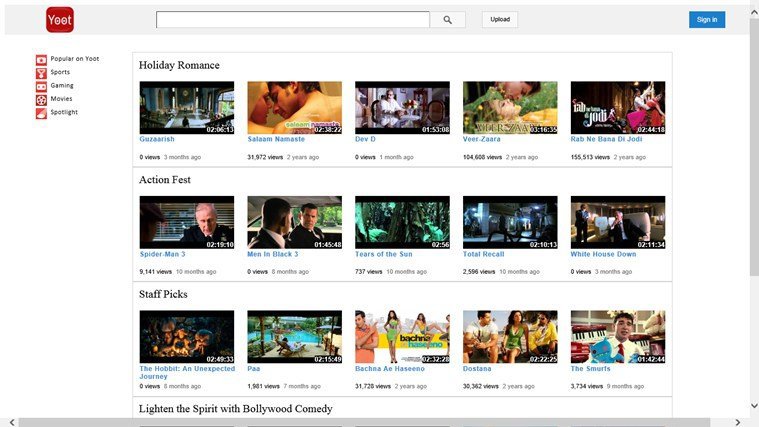Image resolution: width=759 pixels, height=427 pixels.
Task: Focus the search text box
Action: [x=293, y=20]
